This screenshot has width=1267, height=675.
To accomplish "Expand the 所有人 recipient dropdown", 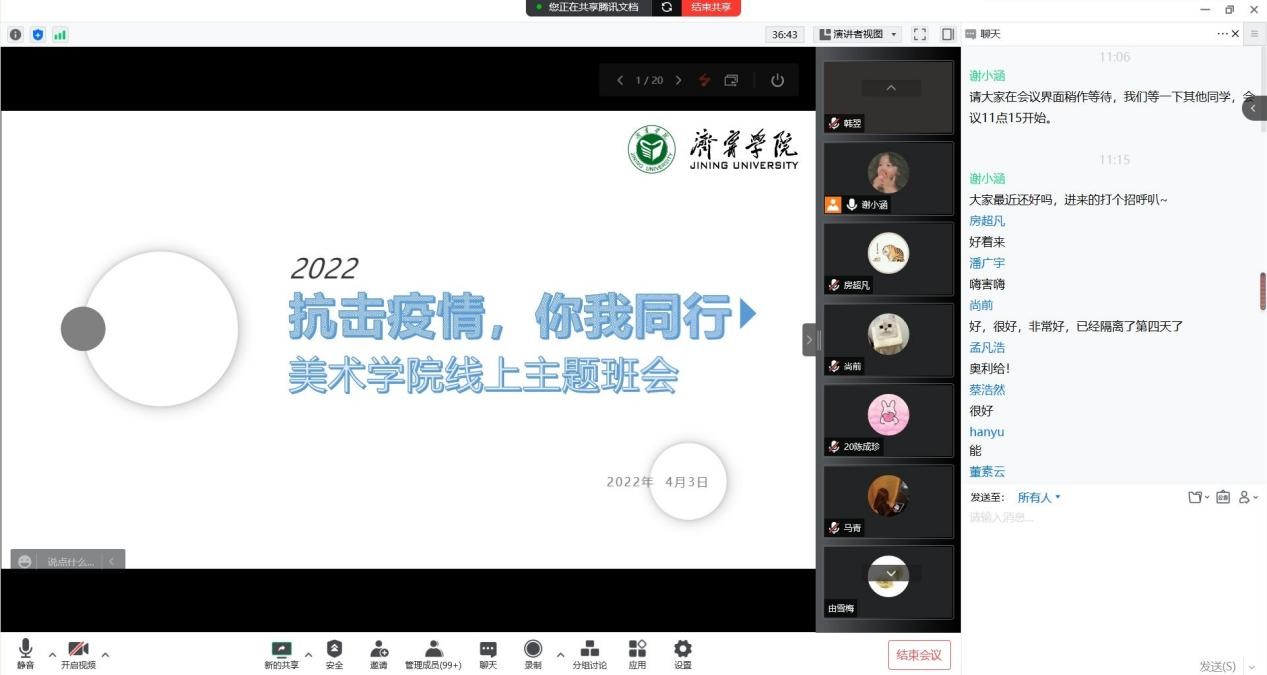I will pos(1039,497).
